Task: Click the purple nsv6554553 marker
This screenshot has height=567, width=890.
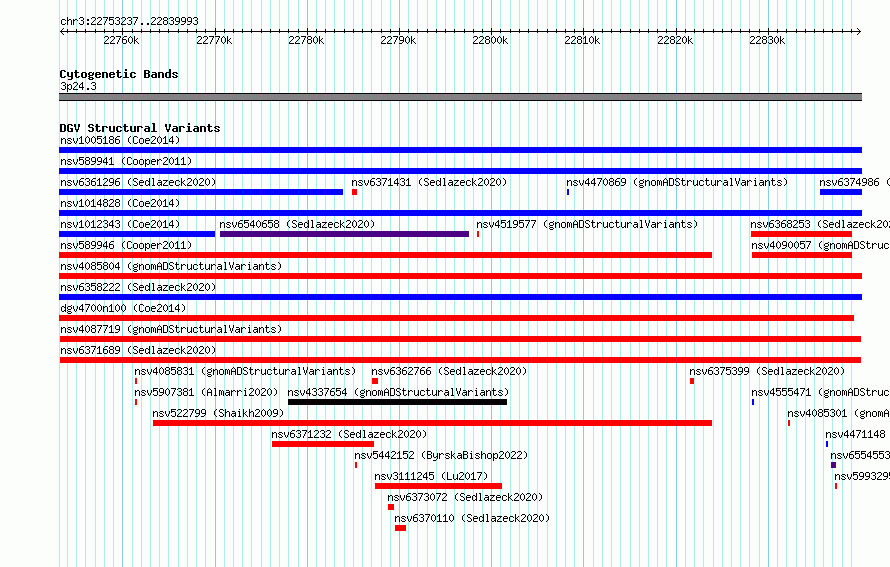Action: tap(833, 465)
